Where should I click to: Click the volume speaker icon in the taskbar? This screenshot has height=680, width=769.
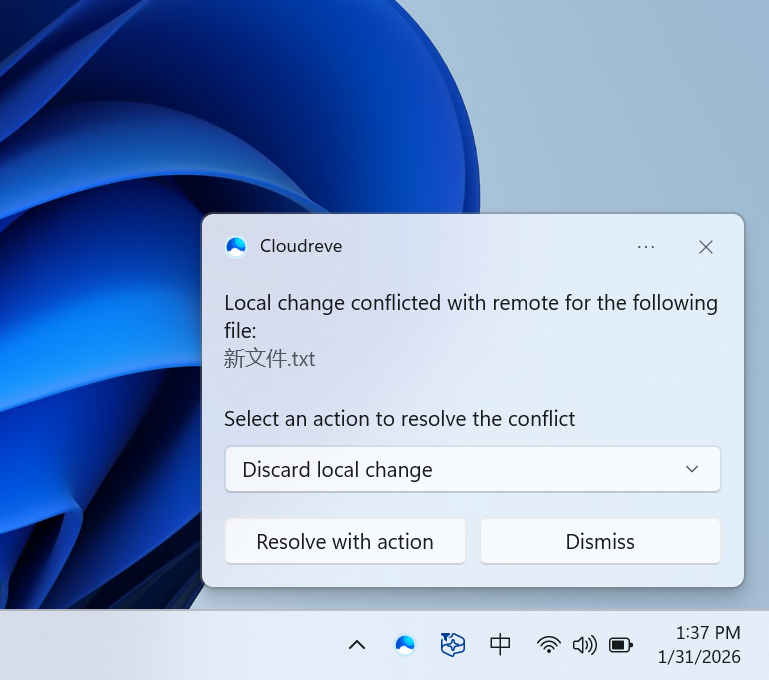[584, 645]
